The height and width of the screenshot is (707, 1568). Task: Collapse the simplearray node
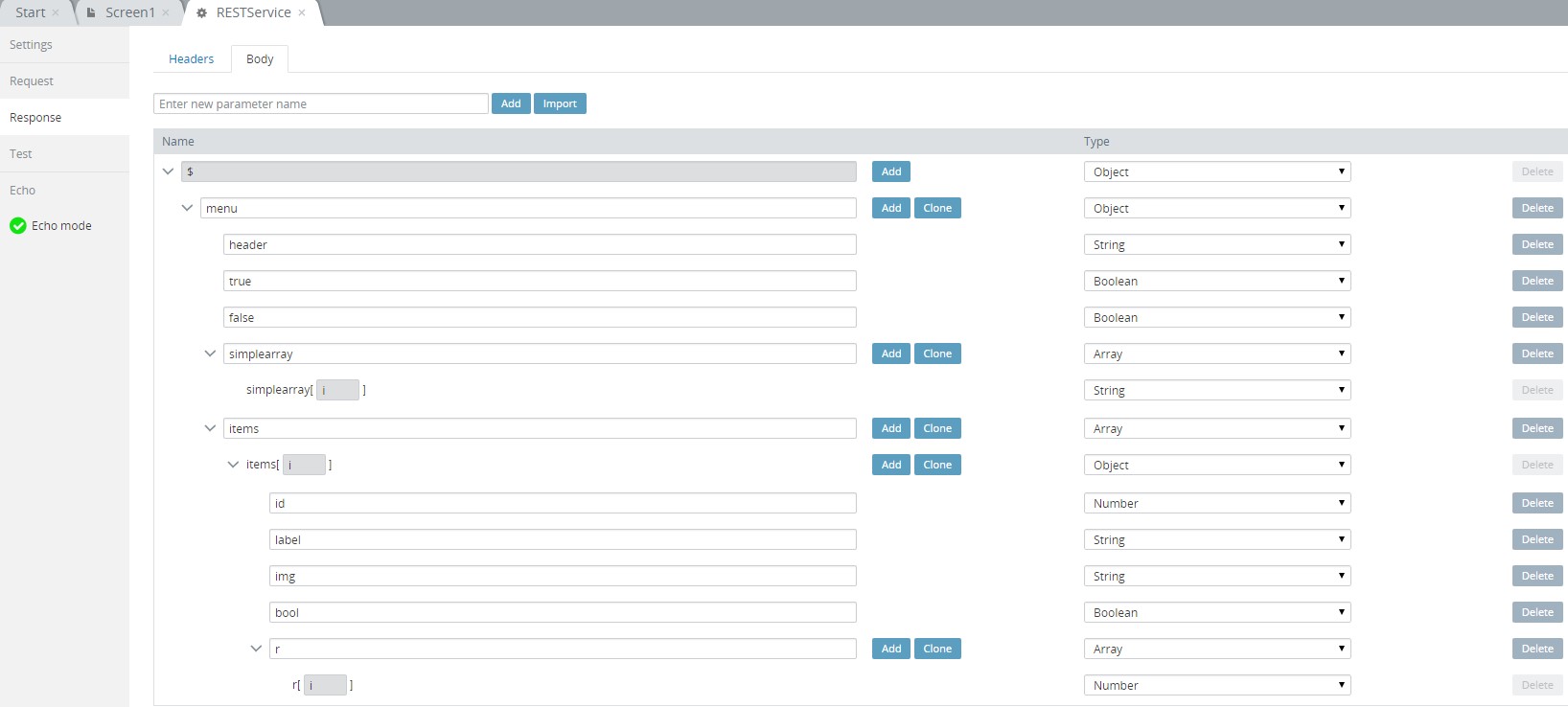(x=210, y=353)
